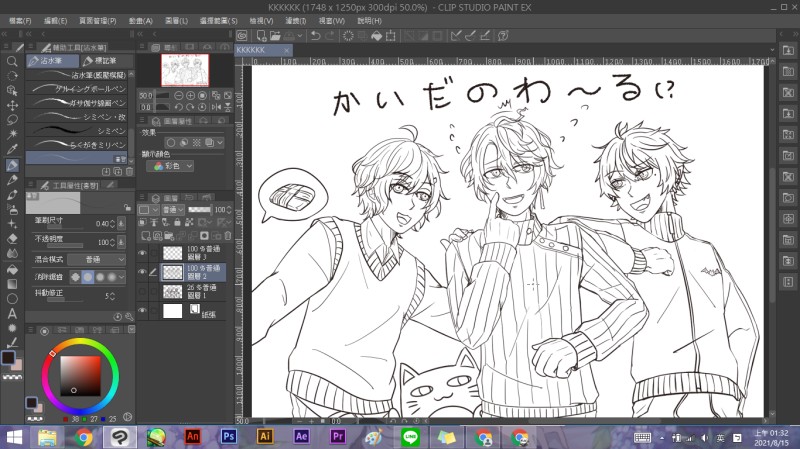Click zoom-in plus in Navigator

pos(190,95)
